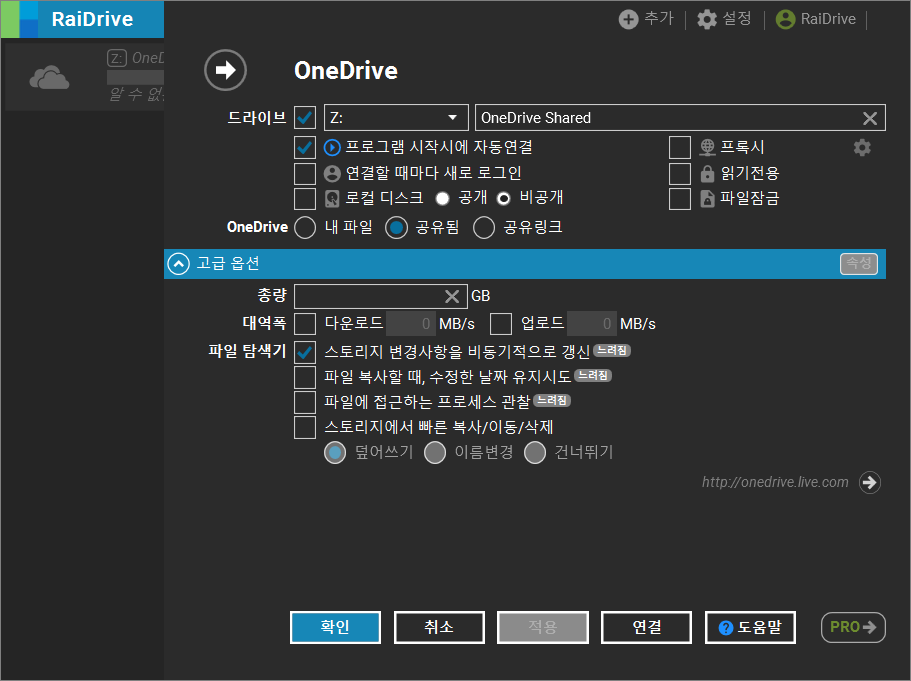Image resolution: width=911 pixels, height=681 pixels.
Task: Select Shared (공유됨) radio button
Action: 396,228
